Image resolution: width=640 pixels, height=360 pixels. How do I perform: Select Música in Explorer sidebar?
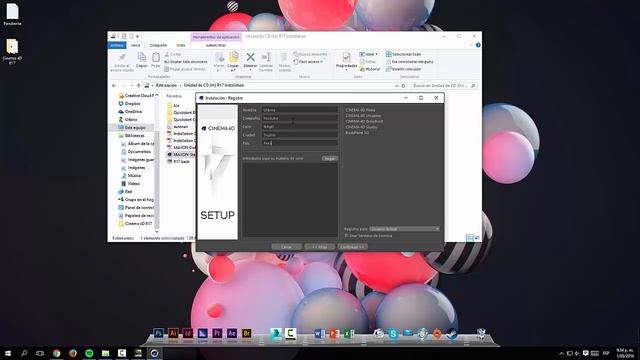point(134,176)
